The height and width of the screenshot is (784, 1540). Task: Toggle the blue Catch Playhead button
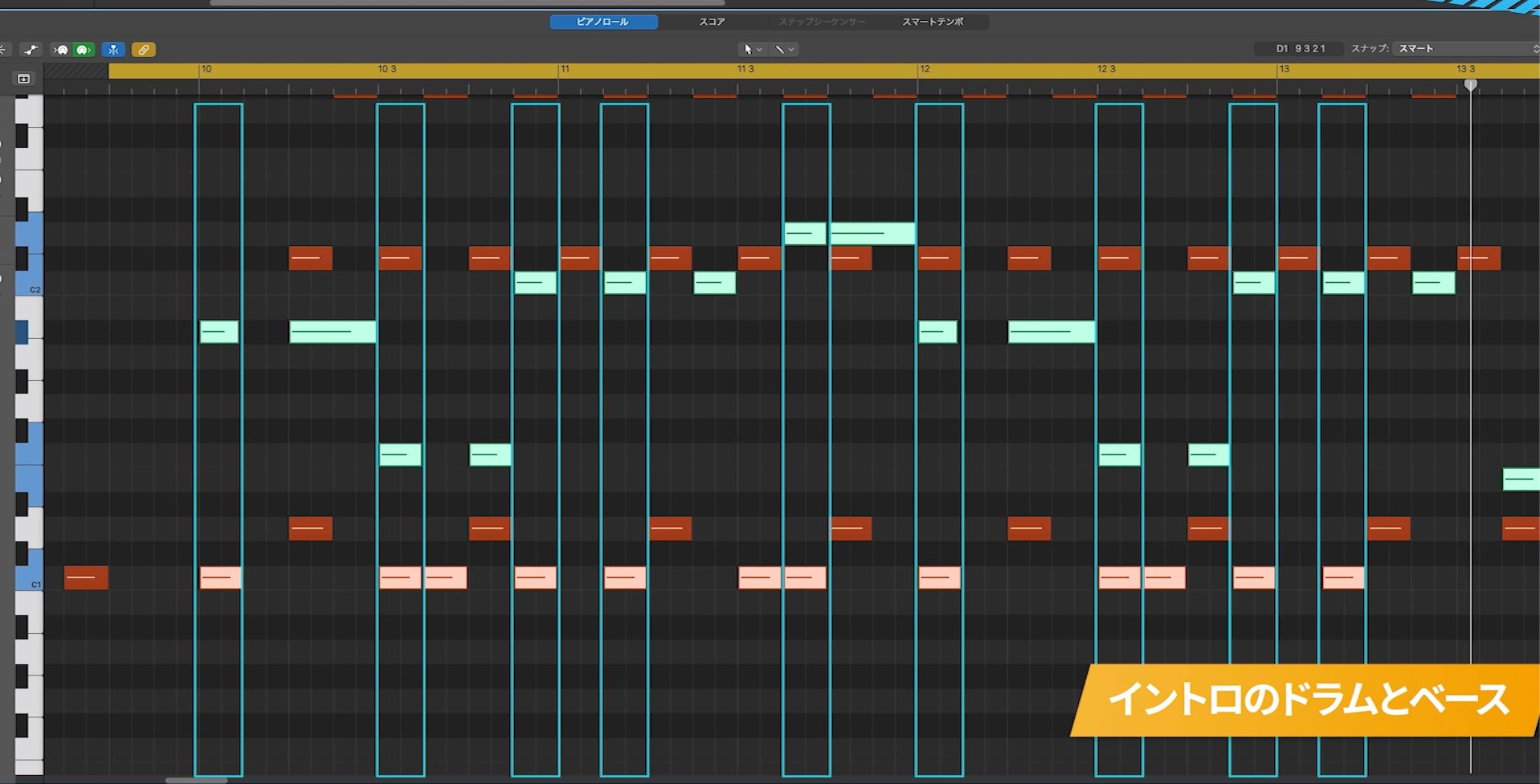click(x=113, y=50)
